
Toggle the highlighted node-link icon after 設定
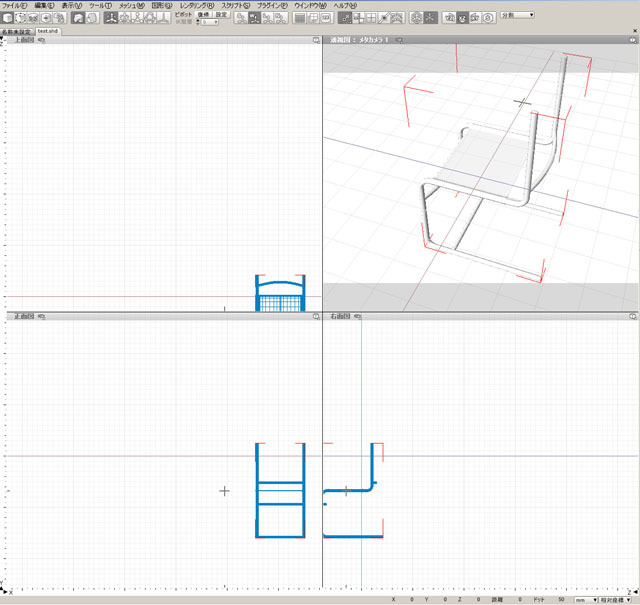(254, 18)
